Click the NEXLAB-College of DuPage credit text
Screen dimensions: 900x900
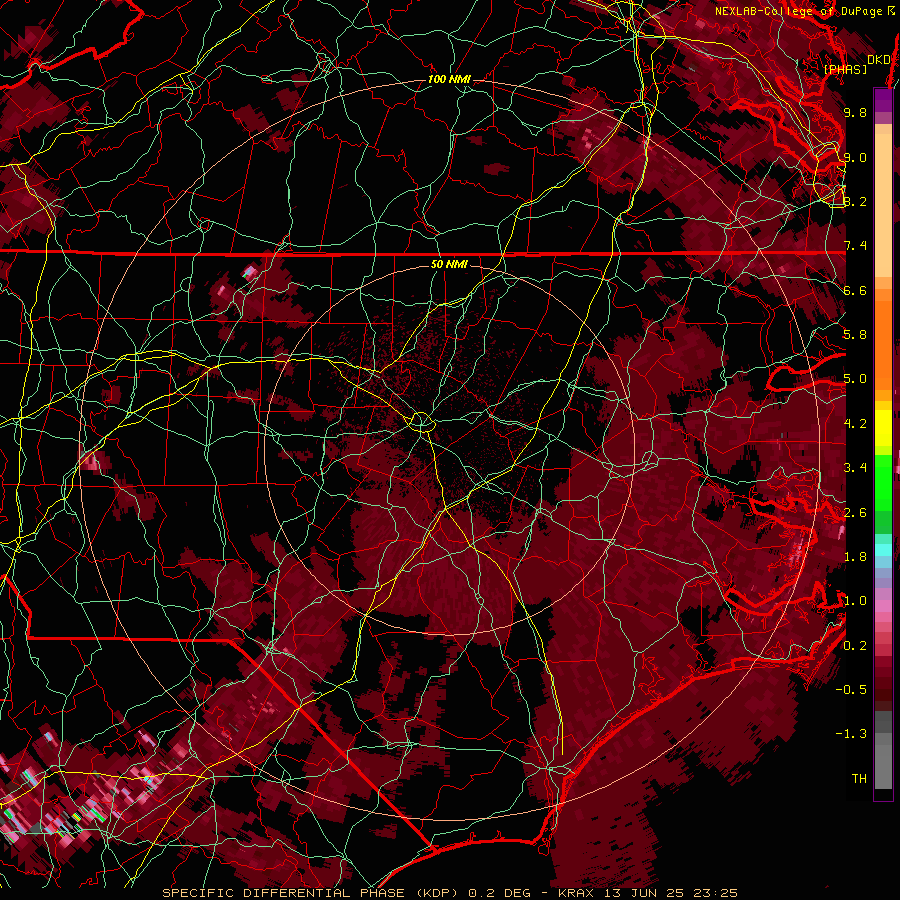pyautogui.click(x=807, y=11)
